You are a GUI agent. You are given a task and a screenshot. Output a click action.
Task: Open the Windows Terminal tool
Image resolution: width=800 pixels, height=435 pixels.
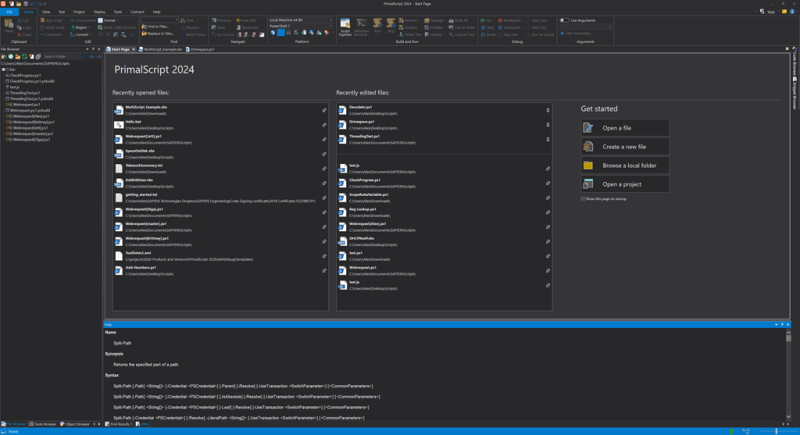(x=362, y=27)
